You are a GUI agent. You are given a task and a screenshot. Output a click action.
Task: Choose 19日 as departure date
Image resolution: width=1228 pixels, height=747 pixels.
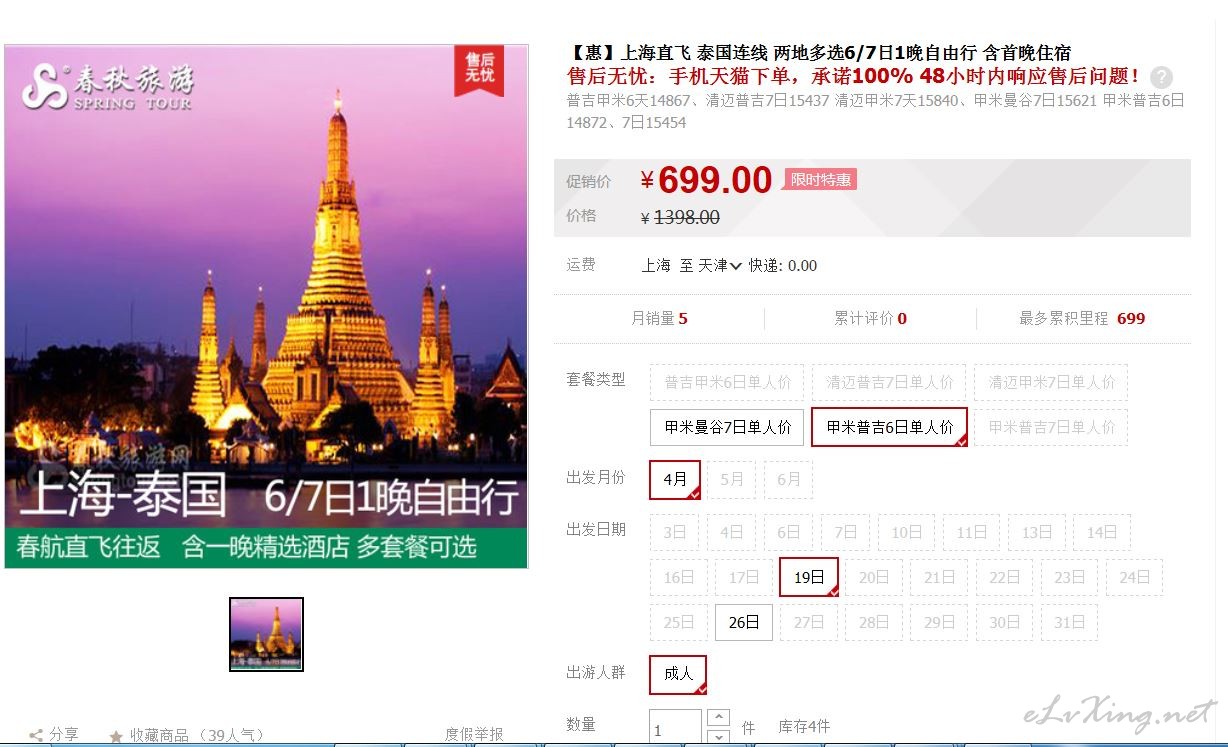[x=809, y=577]
